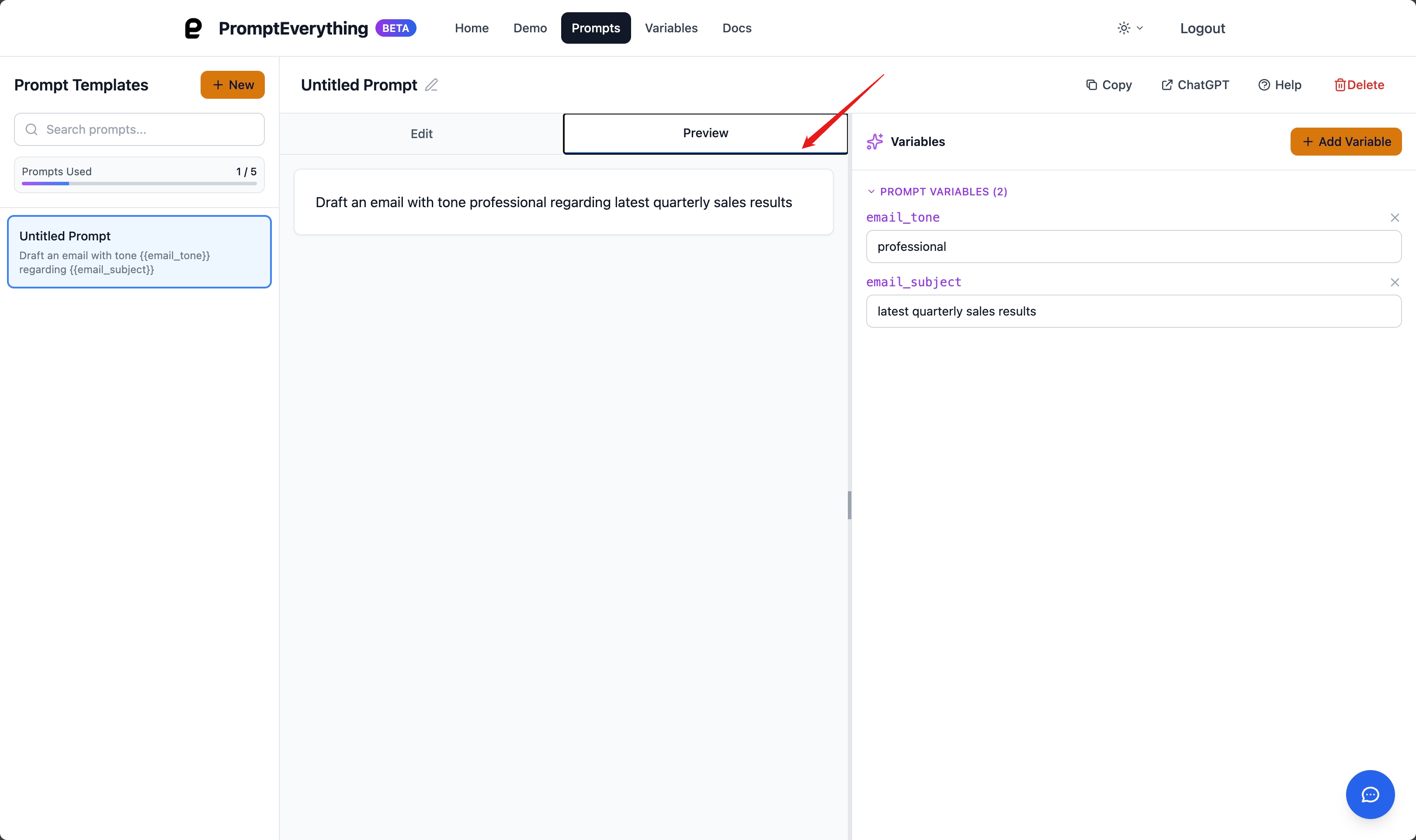Image resolution: width=1416 pixels, height=840 pixels.
Task: Open the theme switcher dropdown
Action: point(1130,28)
